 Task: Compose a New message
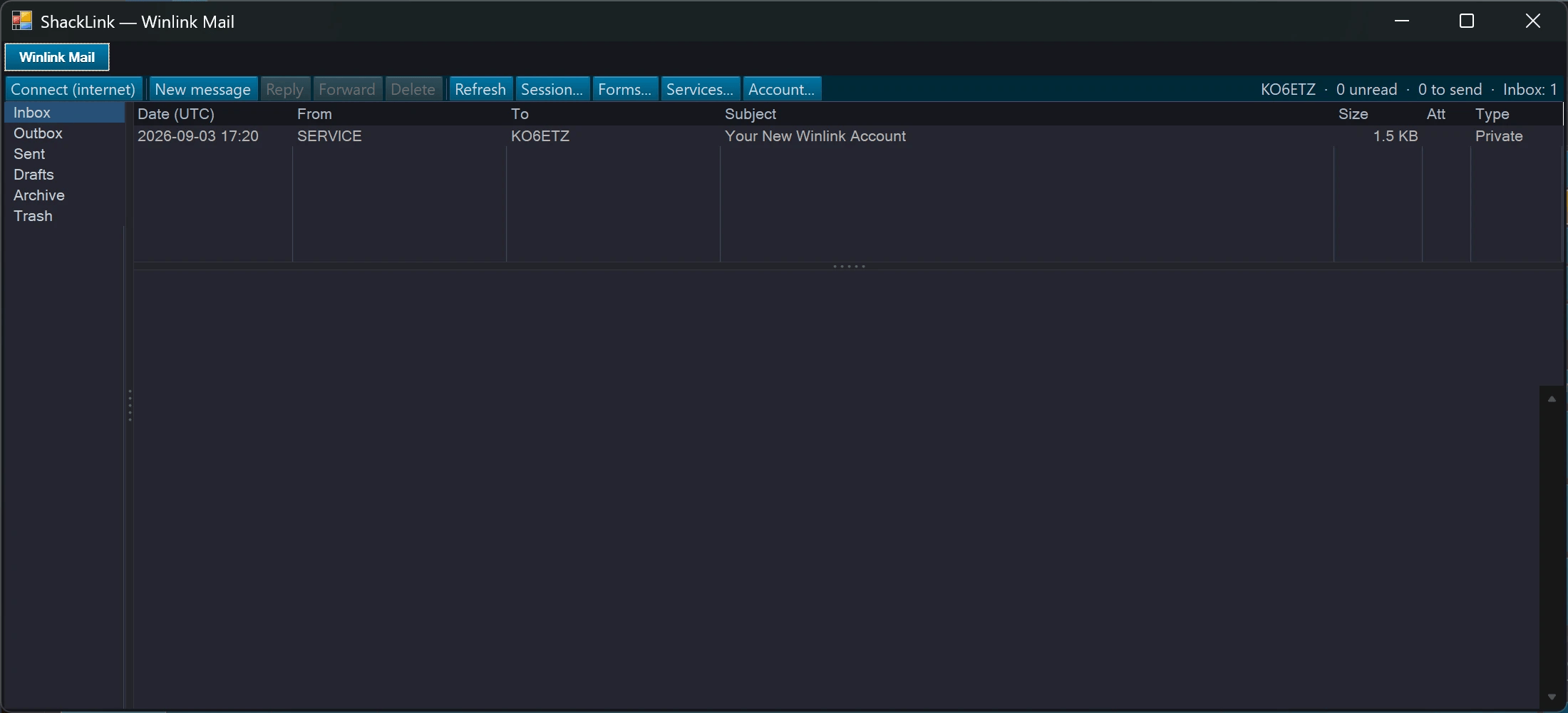point(202,89)
